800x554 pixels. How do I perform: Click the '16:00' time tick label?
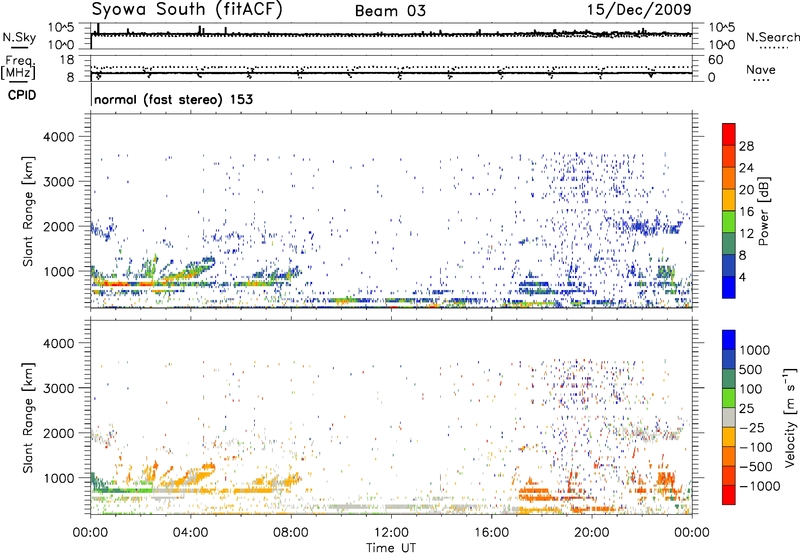[x=491, y=533]
